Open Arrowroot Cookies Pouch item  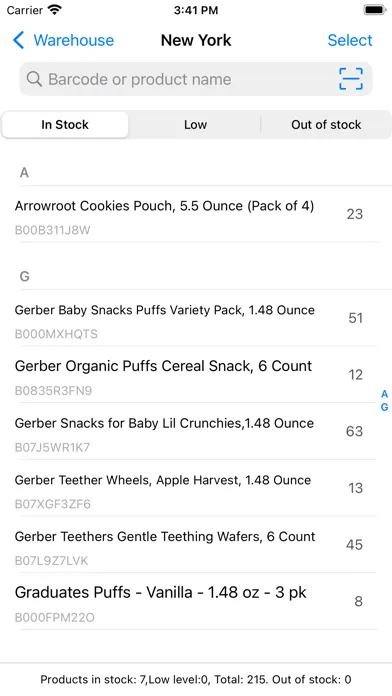[x=196, y=214]
